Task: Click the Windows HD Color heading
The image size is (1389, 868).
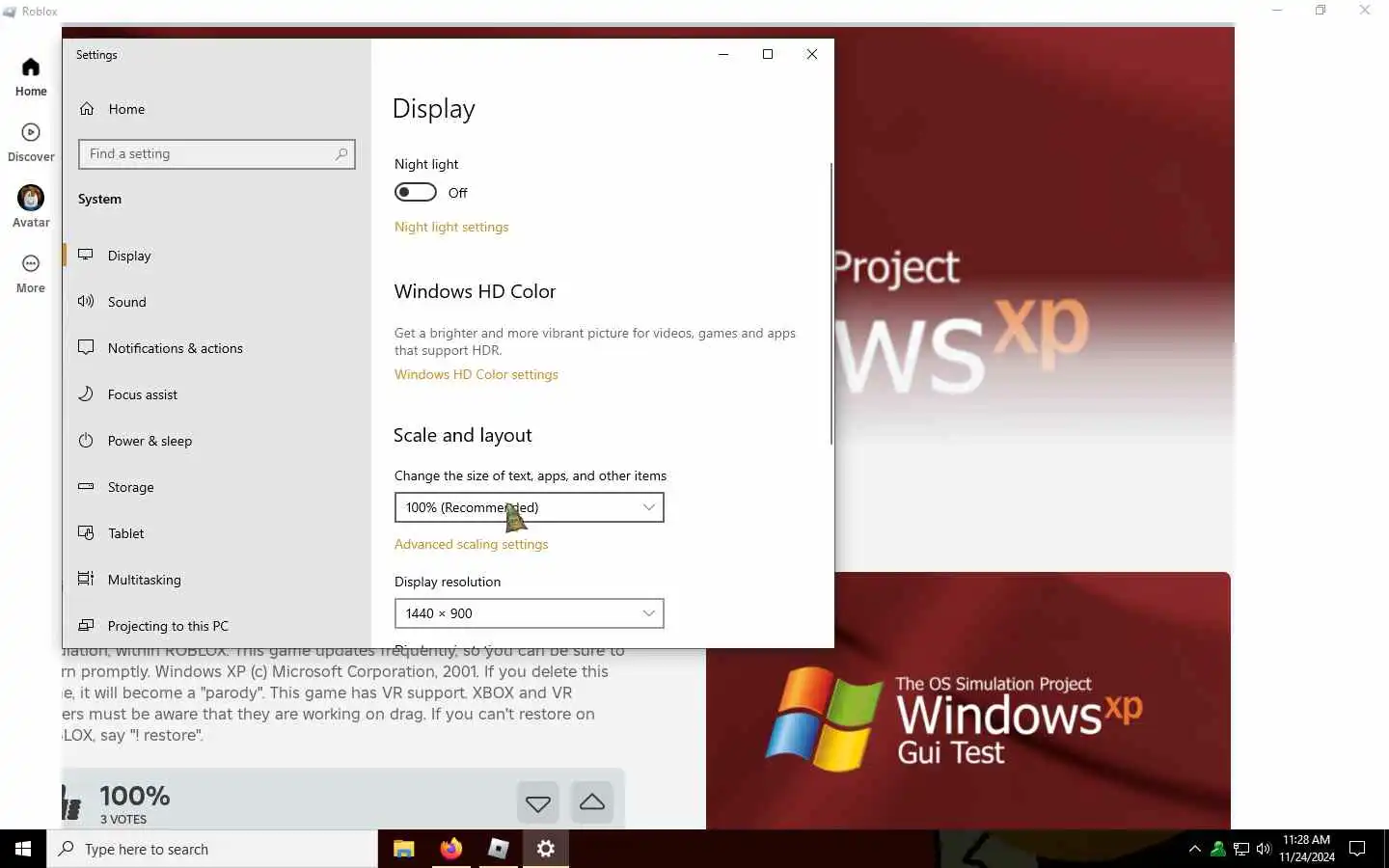Action: [x=475, y=291]
